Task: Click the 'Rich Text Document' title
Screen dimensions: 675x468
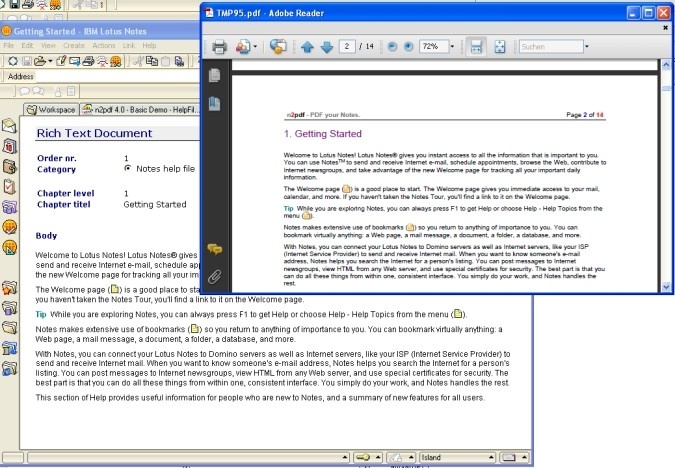Action: [x=94, y=133]
